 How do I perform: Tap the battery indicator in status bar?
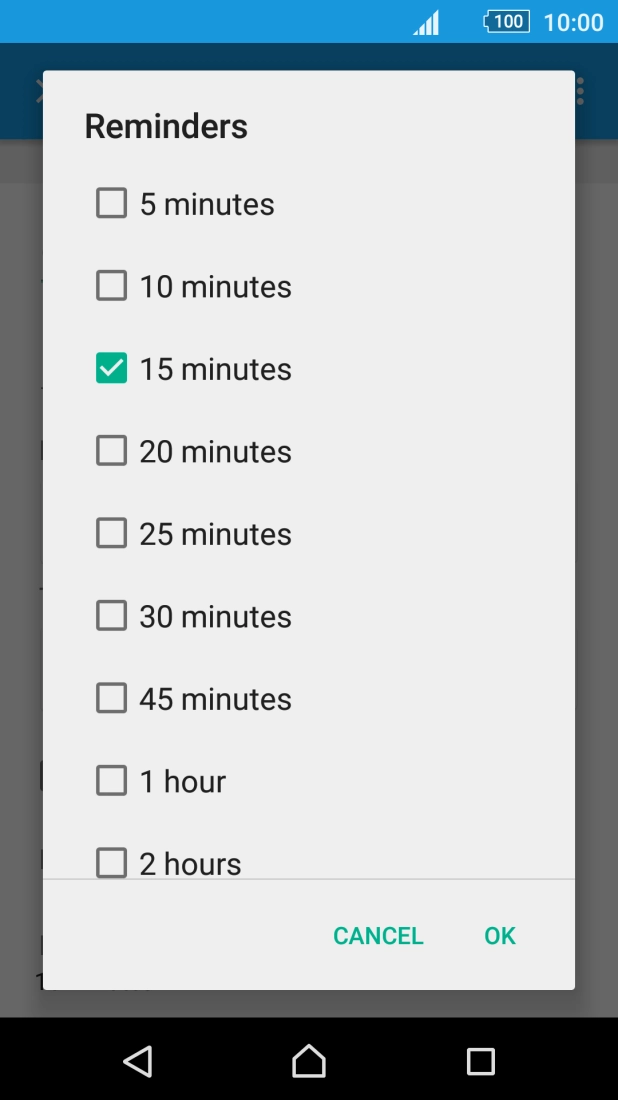tap(506, 22)
